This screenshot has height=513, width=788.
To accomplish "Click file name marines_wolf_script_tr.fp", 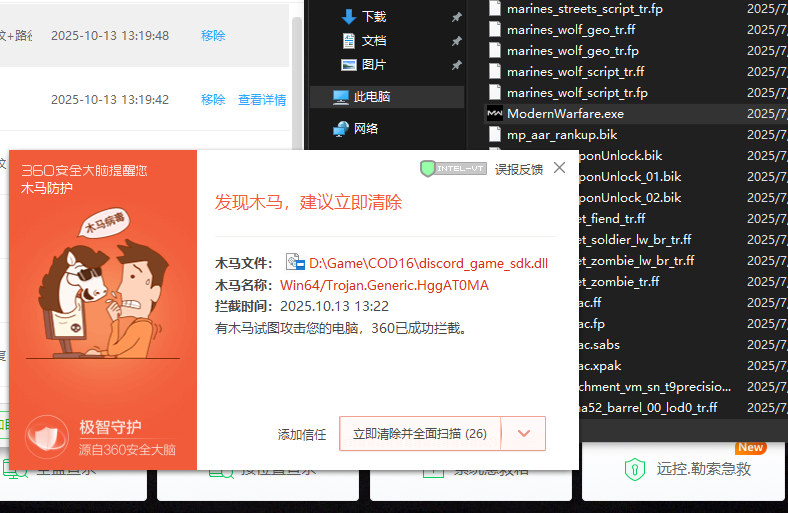I will coord(577,92).
